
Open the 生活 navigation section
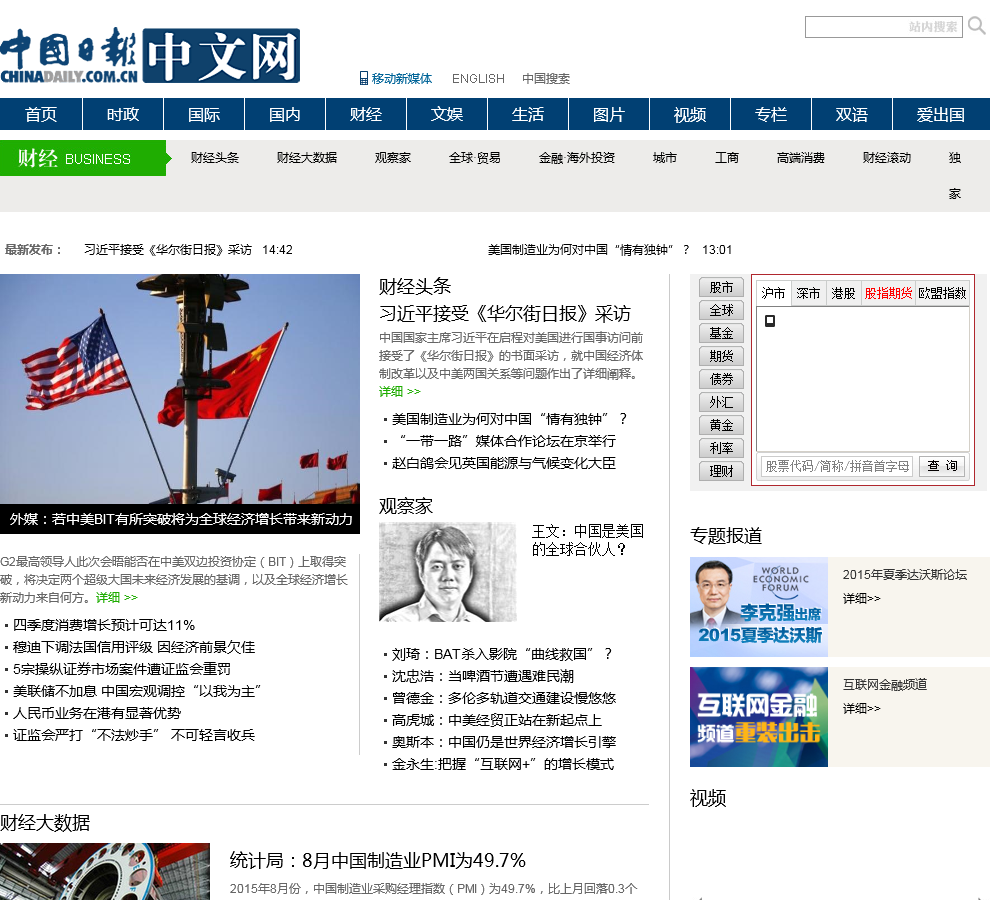528,114
